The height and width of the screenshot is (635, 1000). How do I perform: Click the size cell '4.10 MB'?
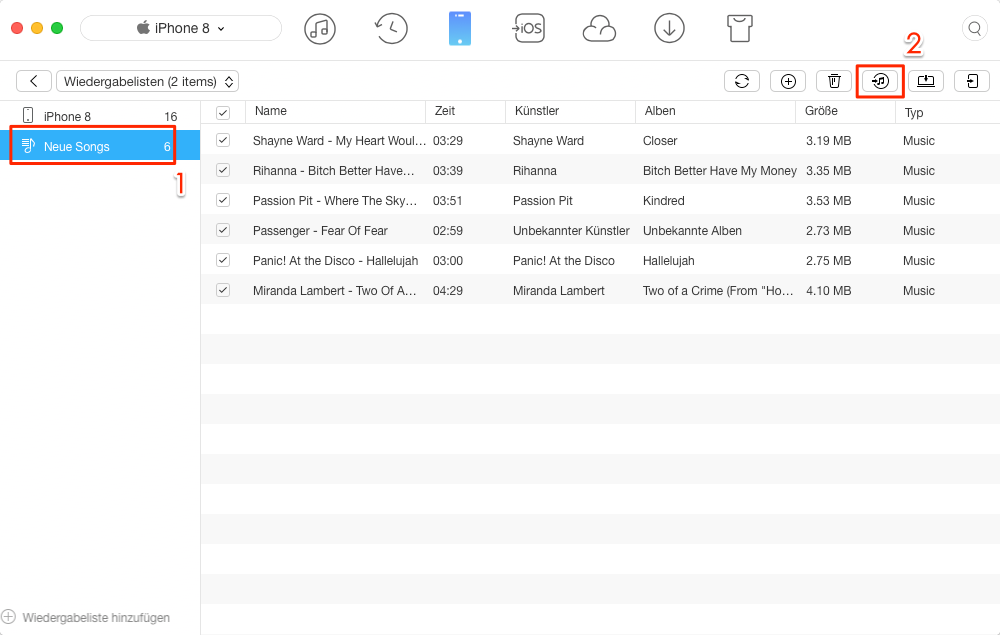click(x=828, y=291)
